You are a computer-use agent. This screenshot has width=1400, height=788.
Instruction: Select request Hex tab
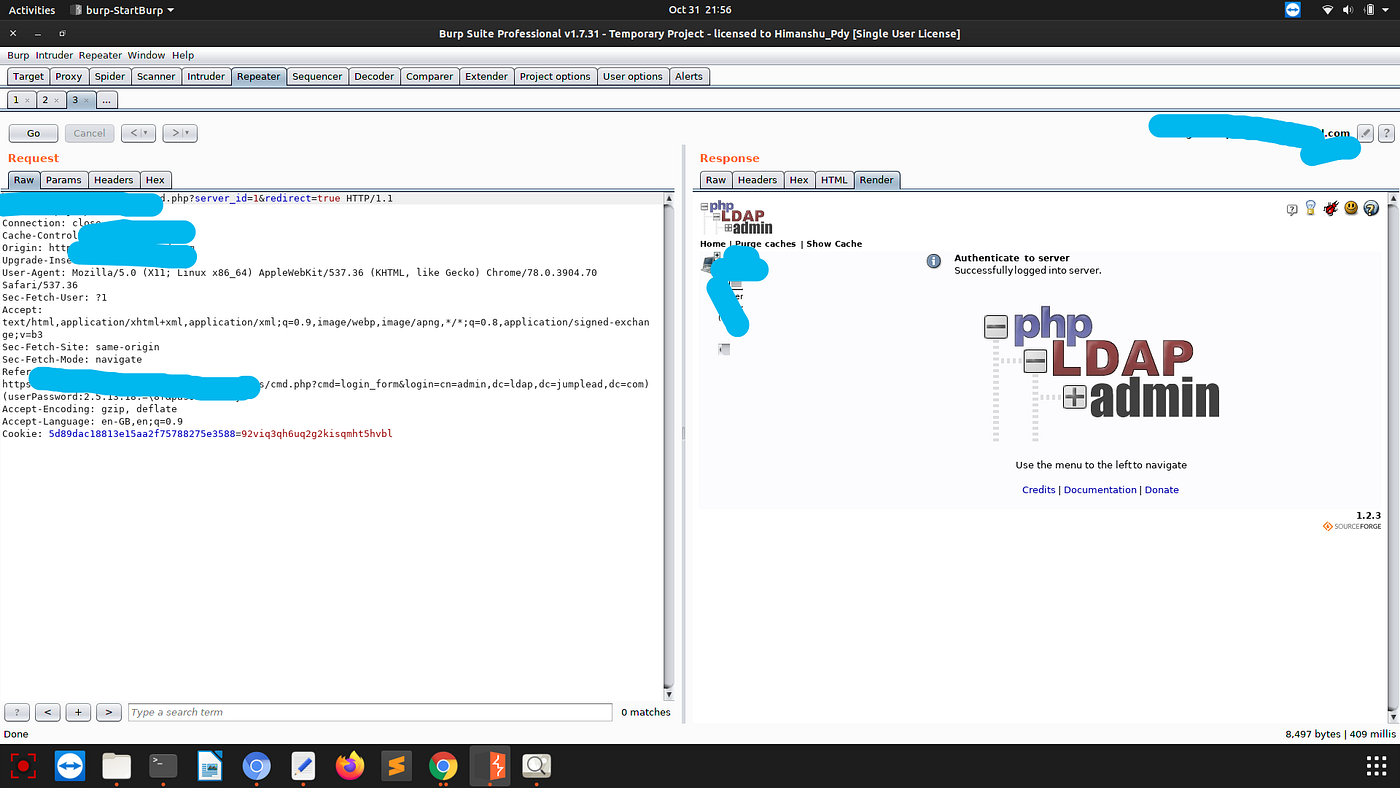(x=155, y=180)
